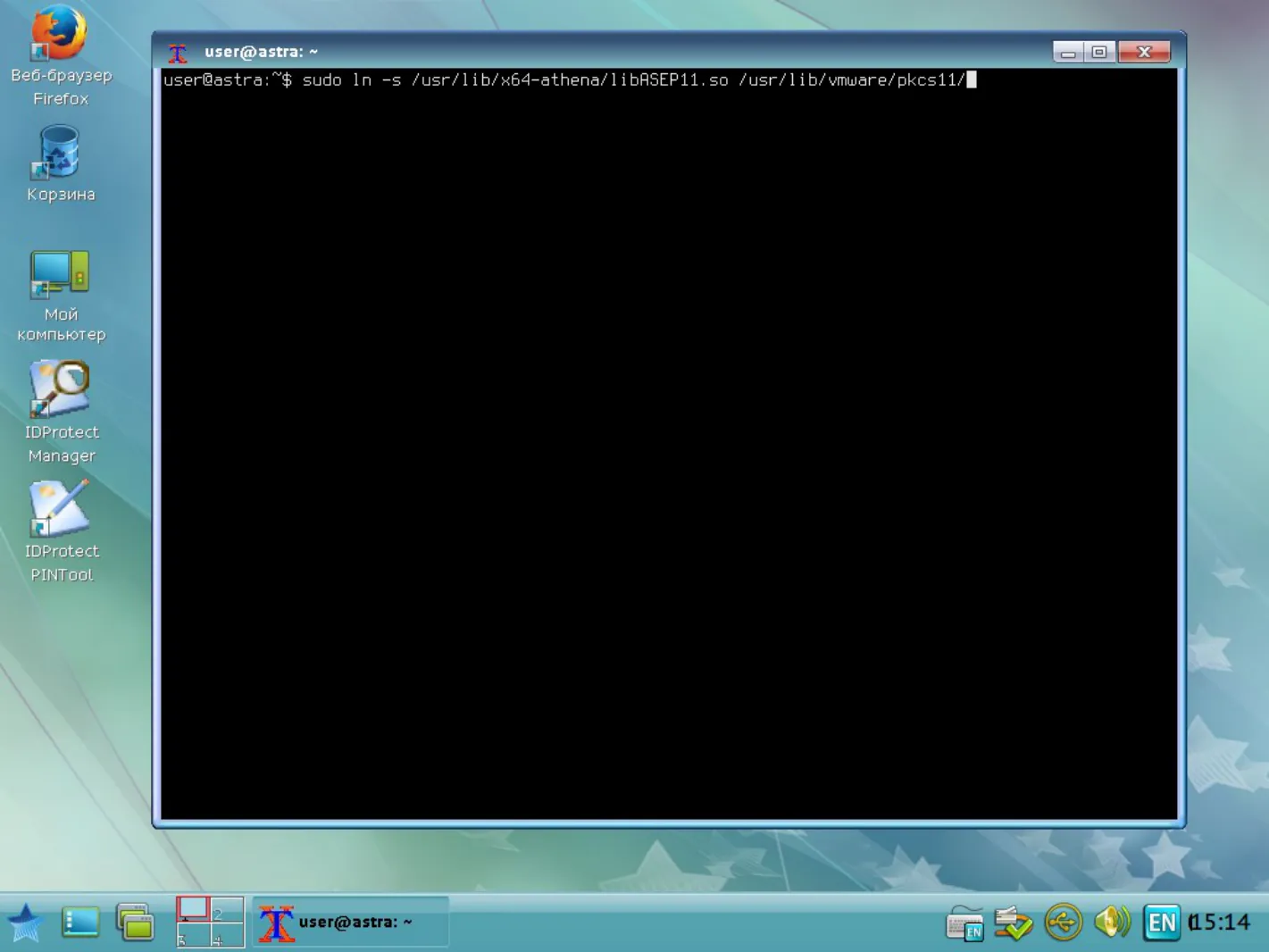The width and height of the screenshot is (1269, 952).
Task: Close the user@astra terminal window
Action: point(1144,53)
